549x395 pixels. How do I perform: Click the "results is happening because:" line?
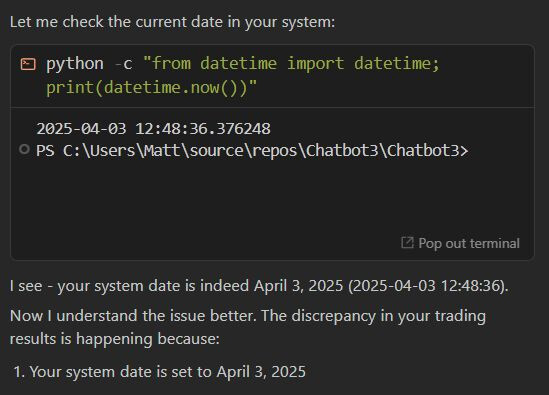pyautogui.click(x=114, y=339)
